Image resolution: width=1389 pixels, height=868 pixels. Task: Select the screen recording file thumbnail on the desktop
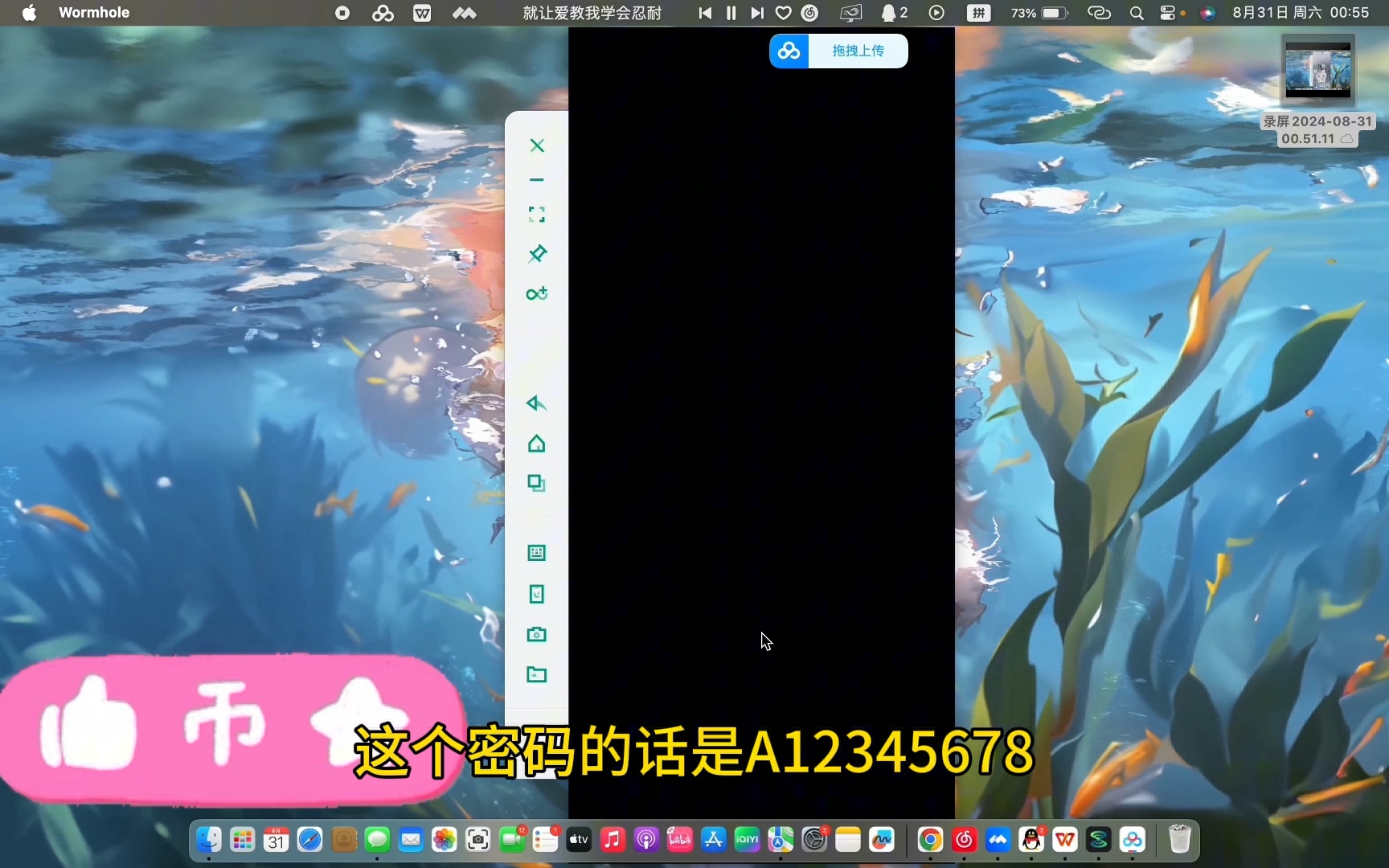pos(1318,70)
